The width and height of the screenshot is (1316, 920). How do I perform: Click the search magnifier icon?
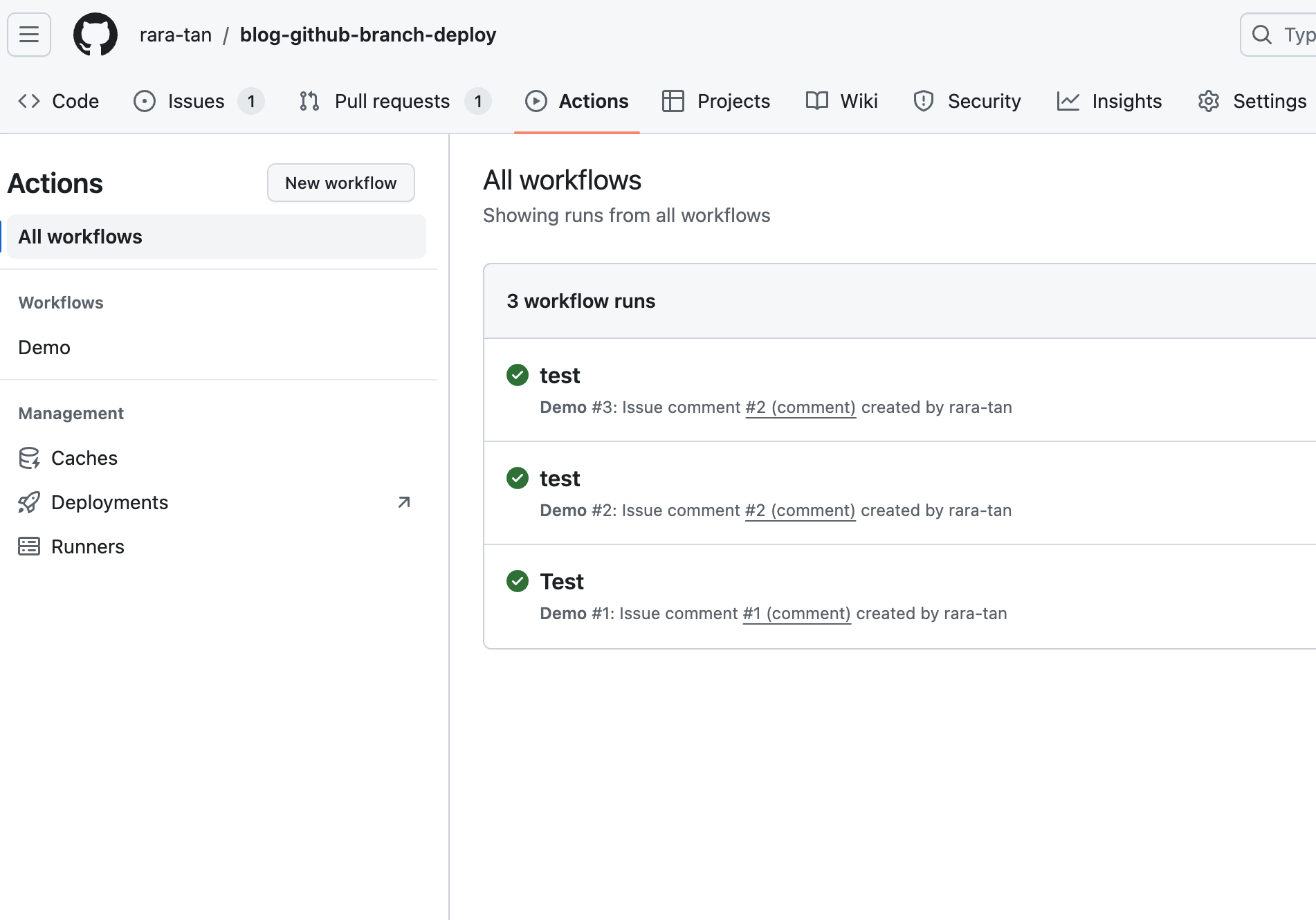1261,35
